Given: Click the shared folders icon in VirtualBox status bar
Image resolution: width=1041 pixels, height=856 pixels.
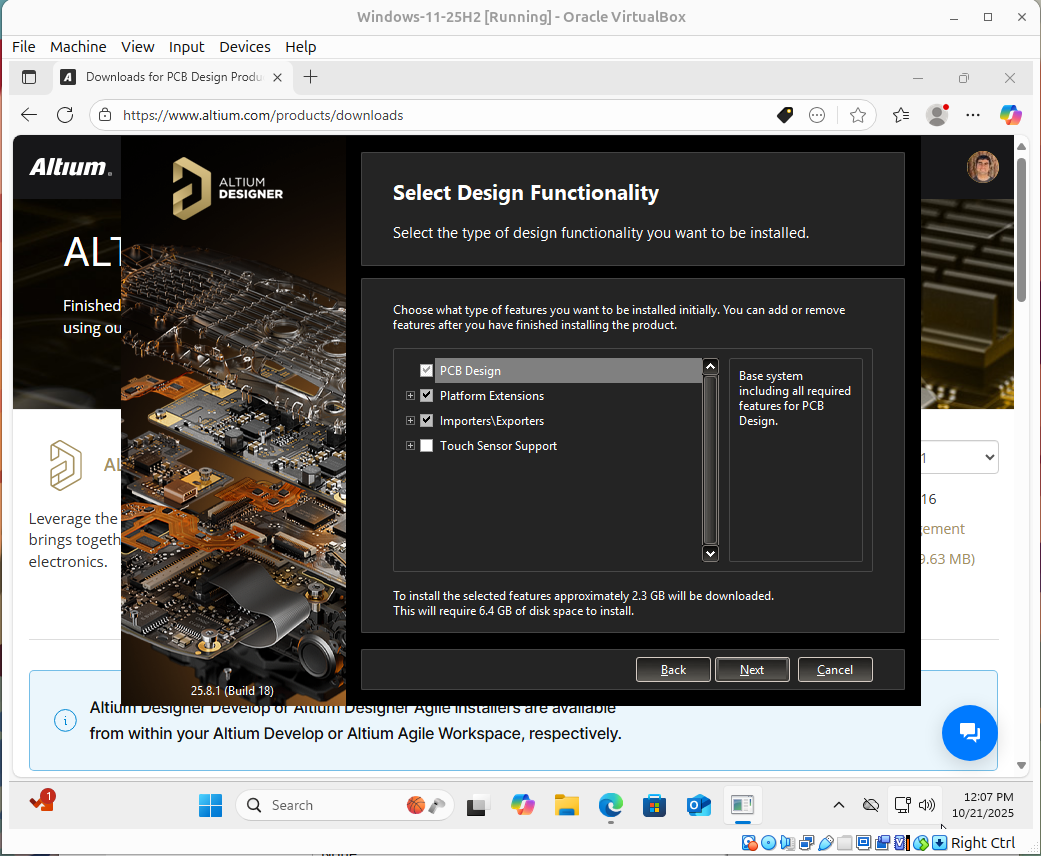Looking at the screenshot, I should (x=845, y=842).
